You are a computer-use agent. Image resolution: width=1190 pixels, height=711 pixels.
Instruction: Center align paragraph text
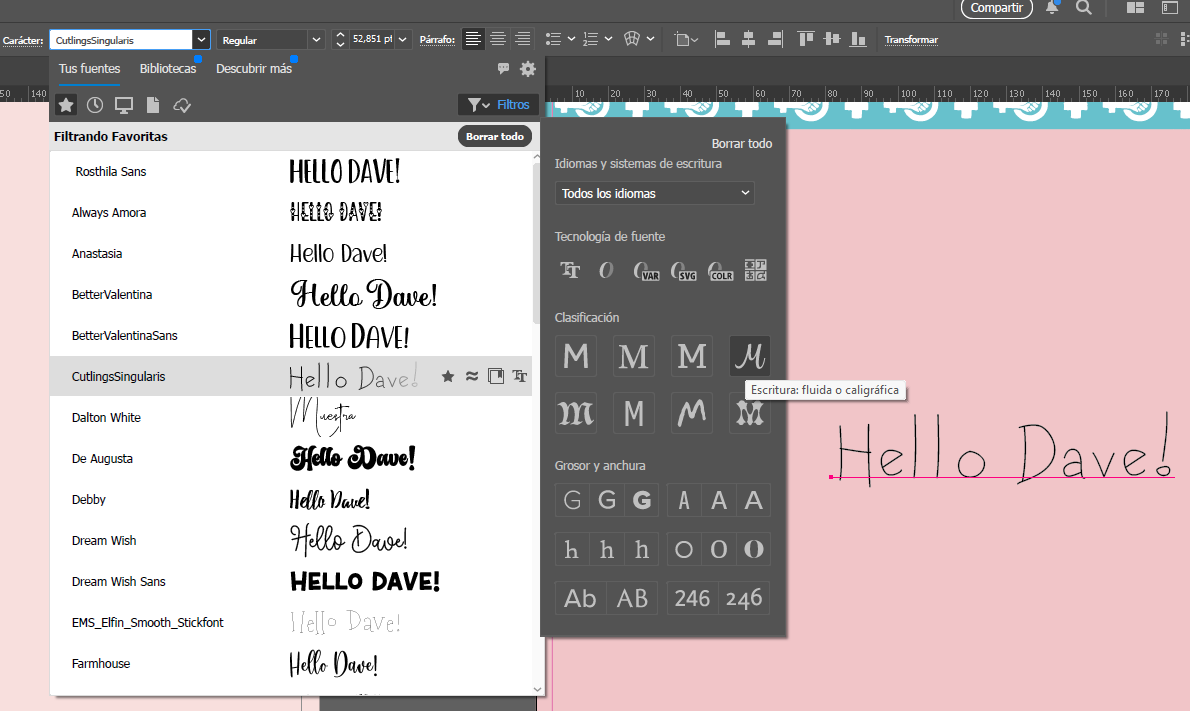[498, 39]
